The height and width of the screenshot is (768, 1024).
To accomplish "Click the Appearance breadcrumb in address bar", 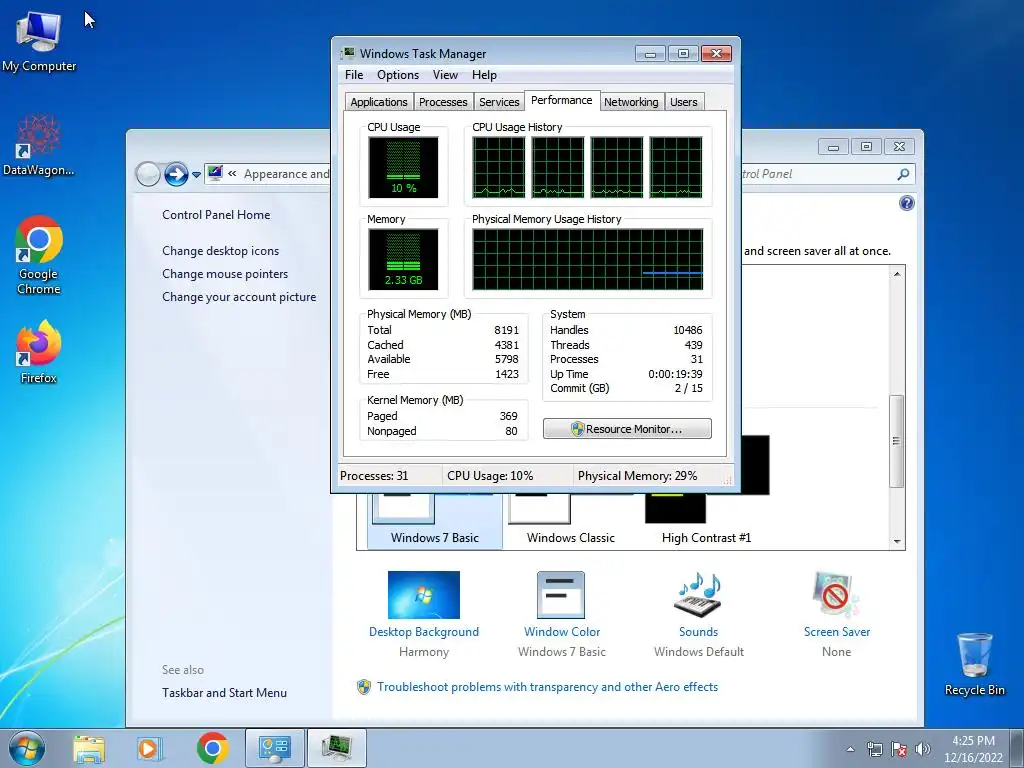I will 286,174.
